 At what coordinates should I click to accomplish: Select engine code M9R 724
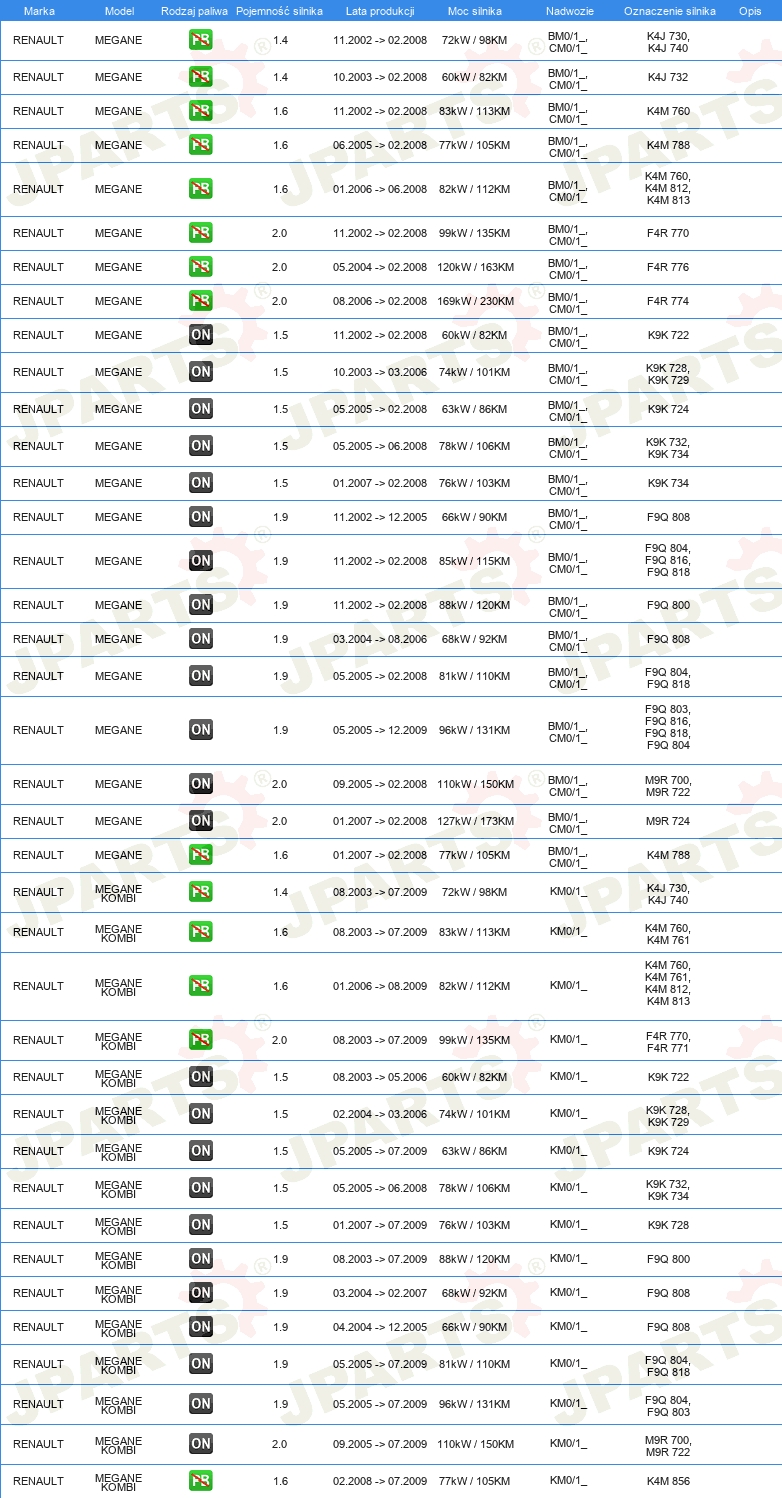tap(668, 821)
